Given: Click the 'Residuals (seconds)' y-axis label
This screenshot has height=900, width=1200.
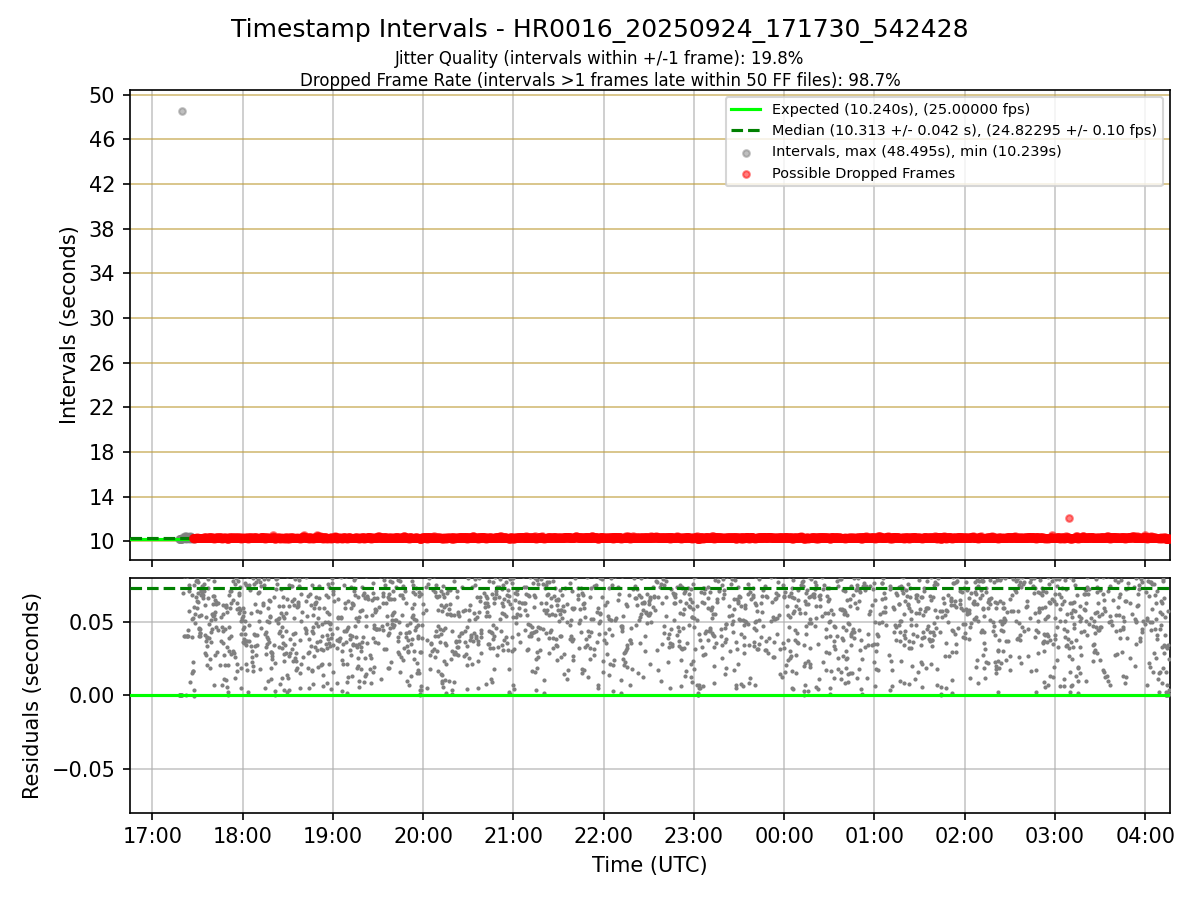Looking at the screenshot, I should [32, 696].
